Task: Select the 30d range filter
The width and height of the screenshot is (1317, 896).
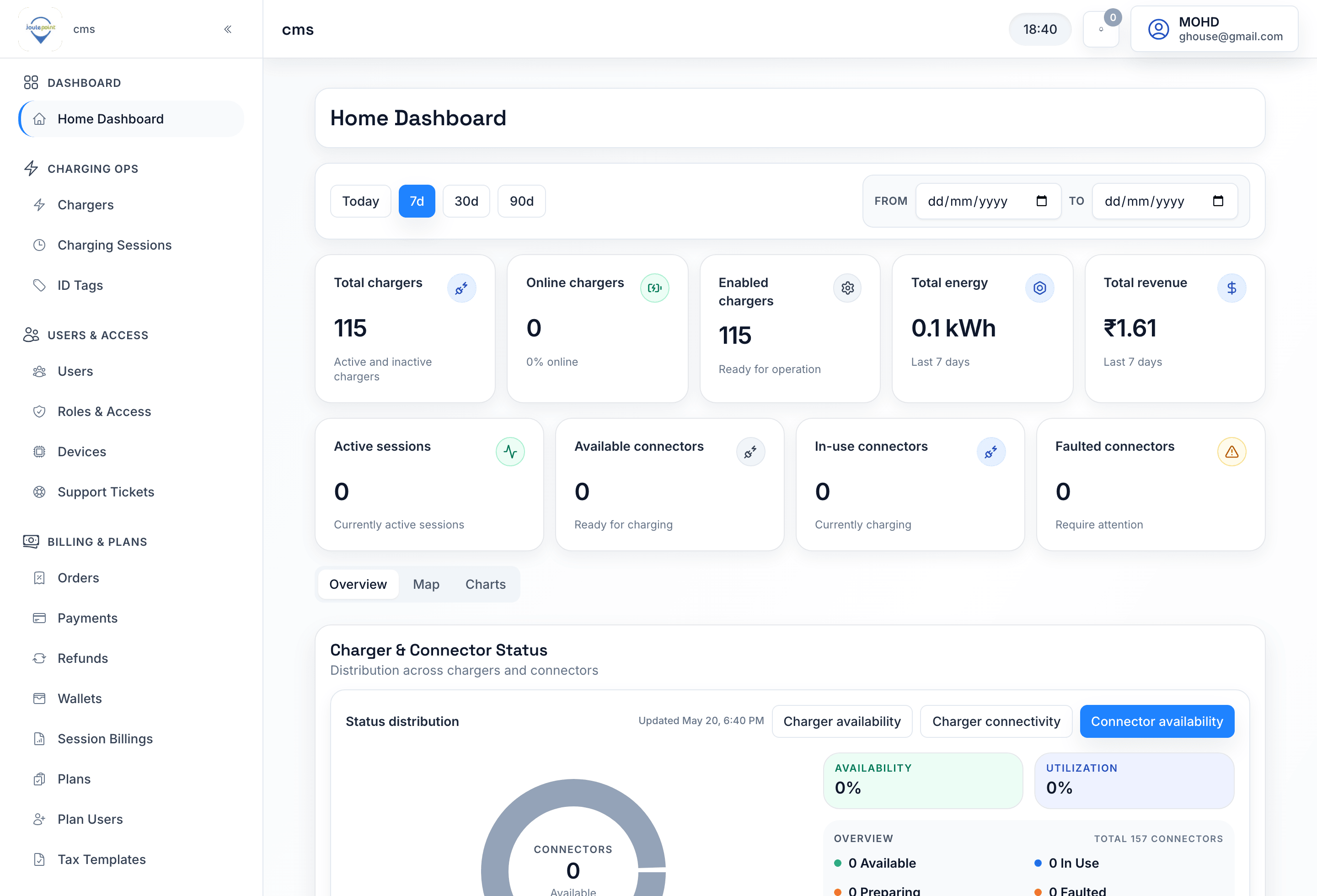Action: 466,201
